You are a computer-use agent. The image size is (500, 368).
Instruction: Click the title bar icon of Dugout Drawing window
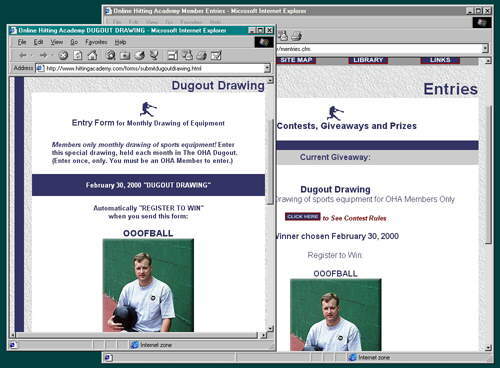tap(13, 30)
